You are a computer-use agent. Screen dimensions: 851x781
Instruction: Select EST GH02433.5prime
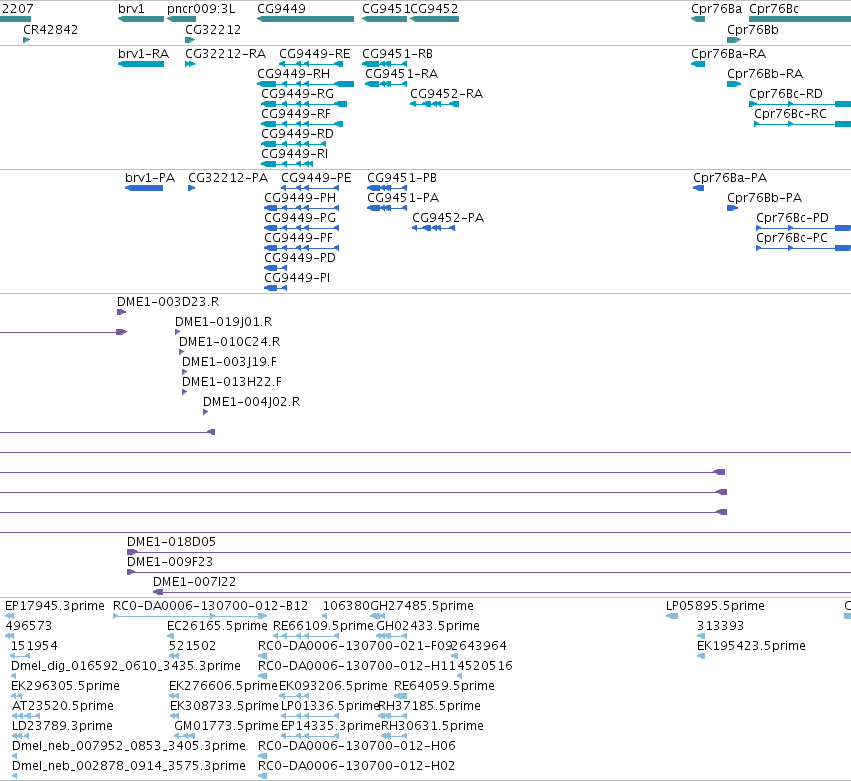click(x=428, y=626)
